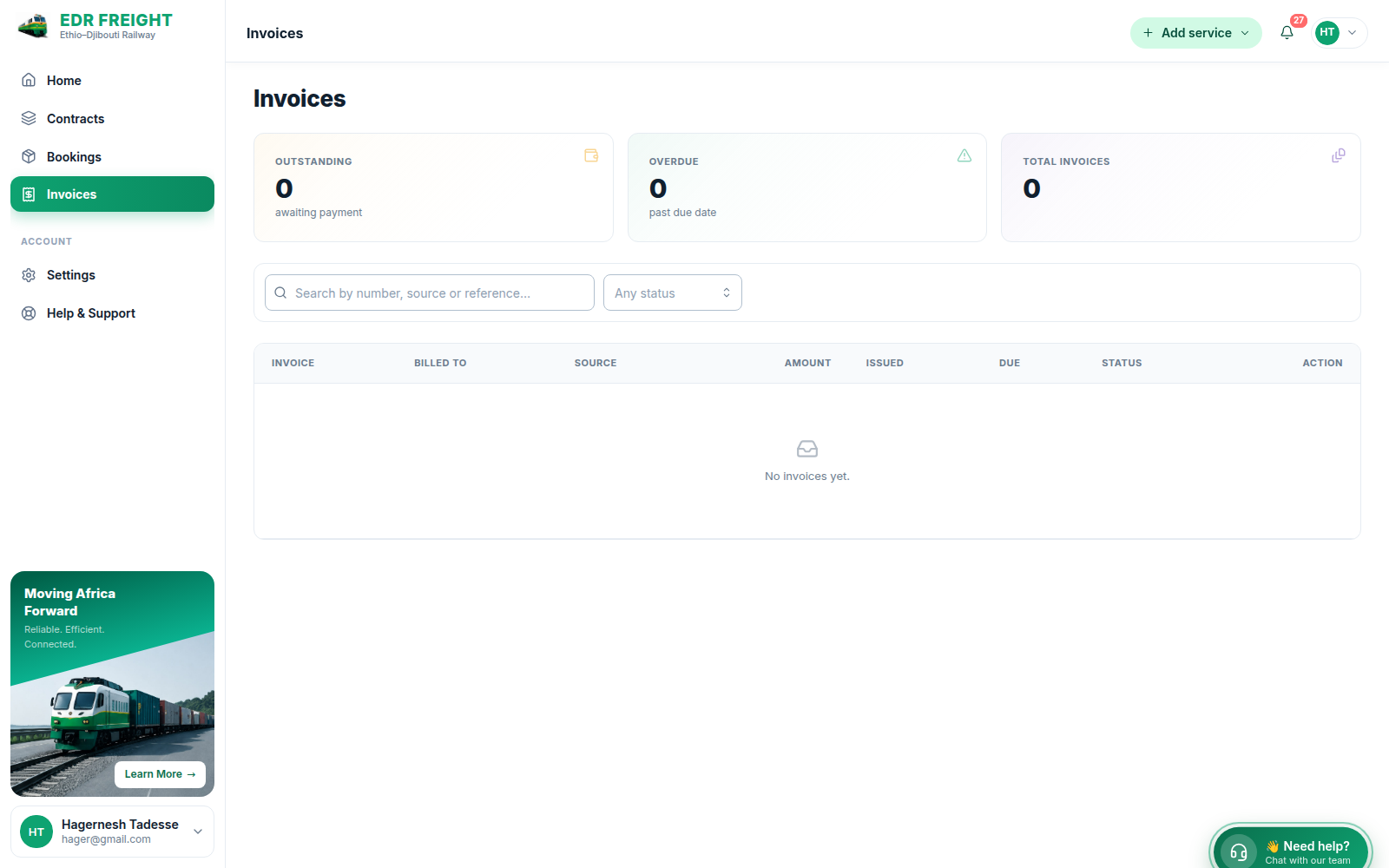Click the Overdue summary card
1389x868 pixels.
807,187
